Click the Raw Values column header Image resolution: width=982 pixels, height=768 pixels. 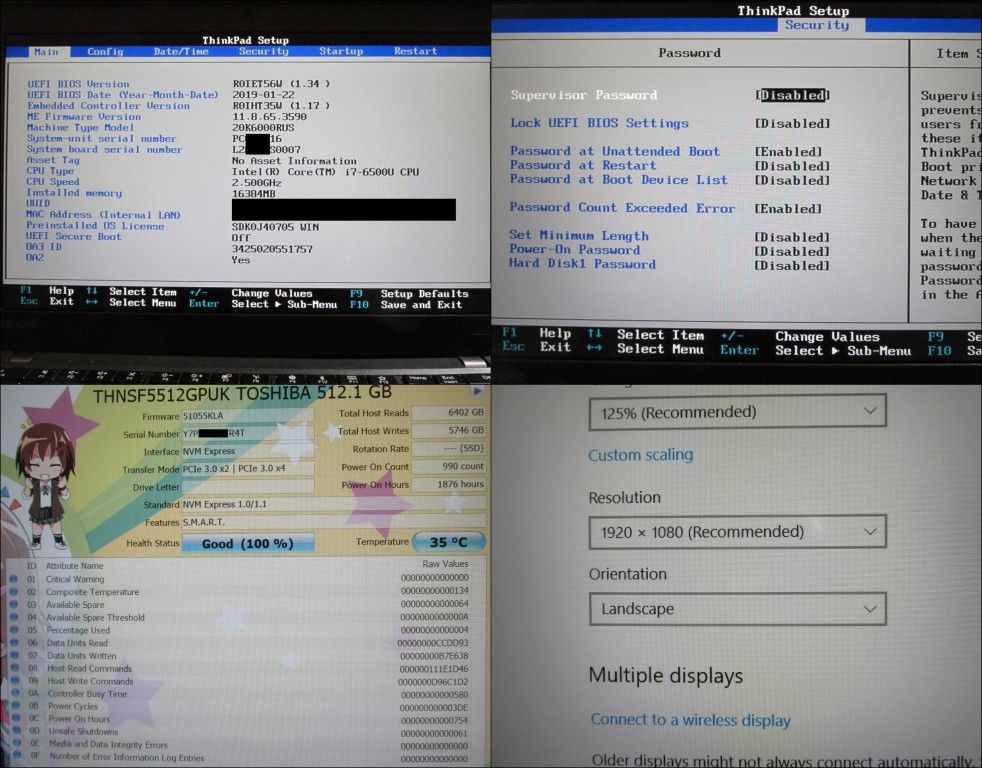[x=445, y=564]
